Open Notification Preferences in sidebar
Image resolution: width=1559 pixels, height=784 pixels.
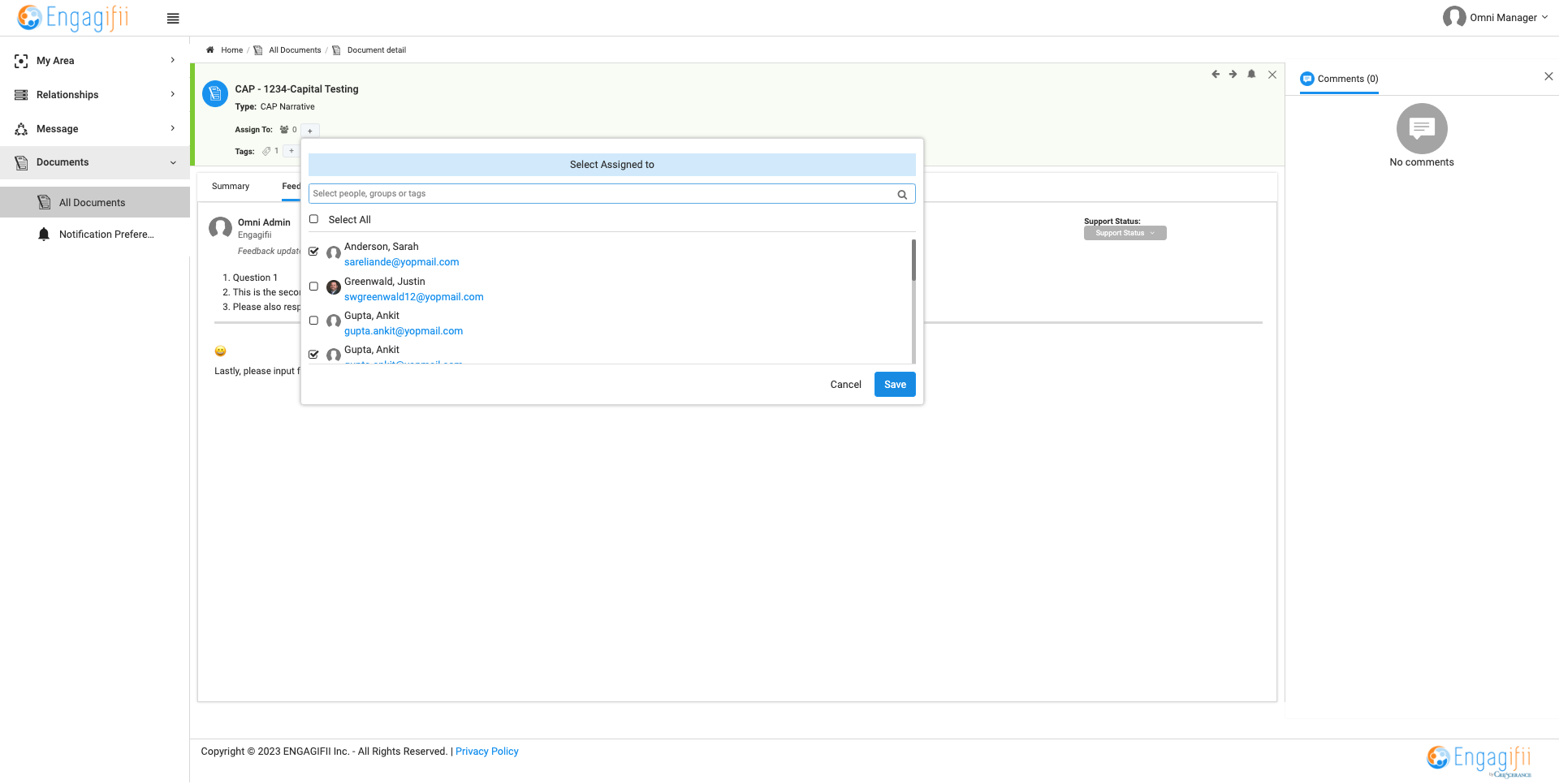point(95,235)
